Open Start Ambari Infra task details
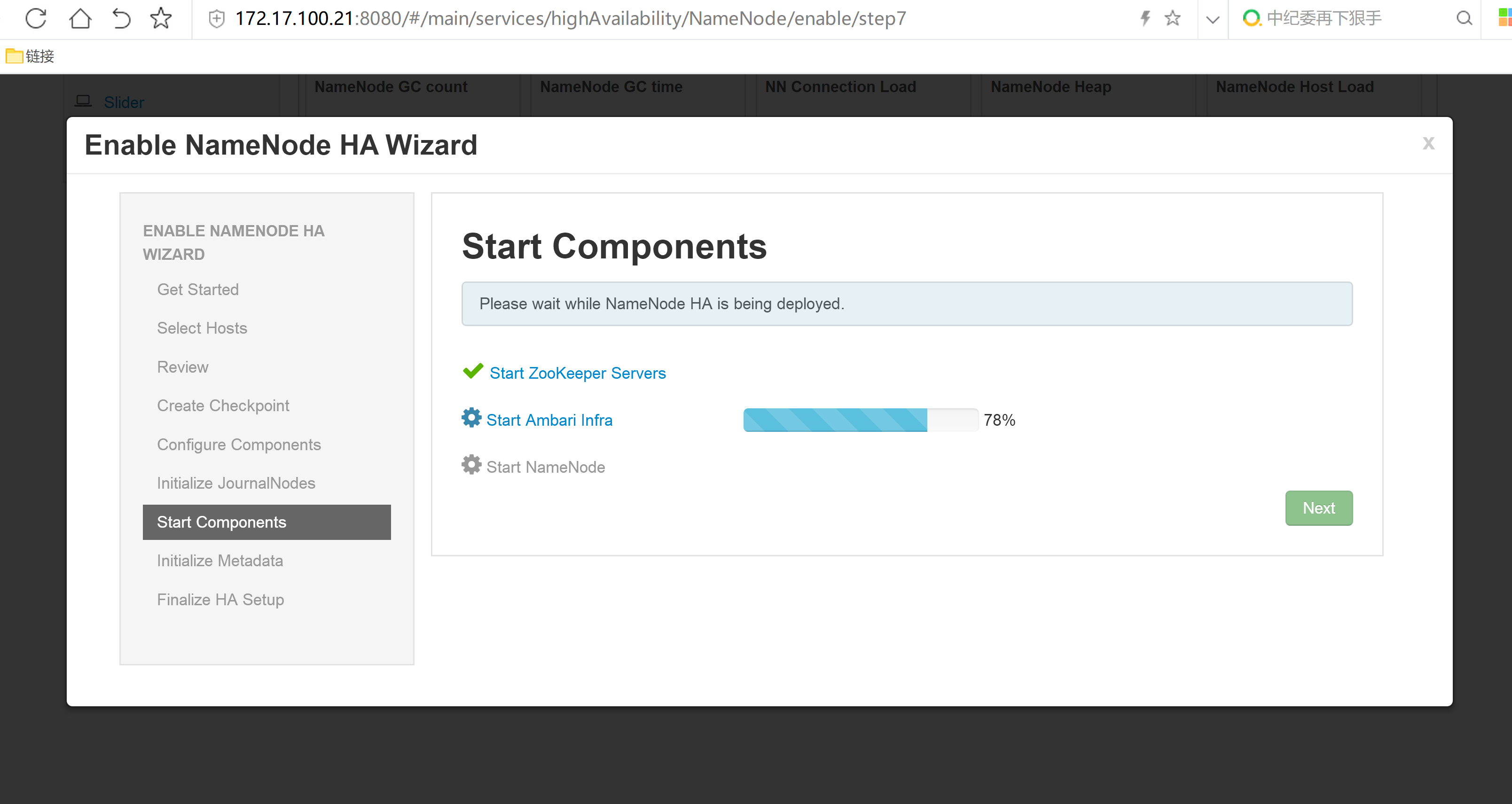This screenshot has height=804, width=1512. [549, 420]
